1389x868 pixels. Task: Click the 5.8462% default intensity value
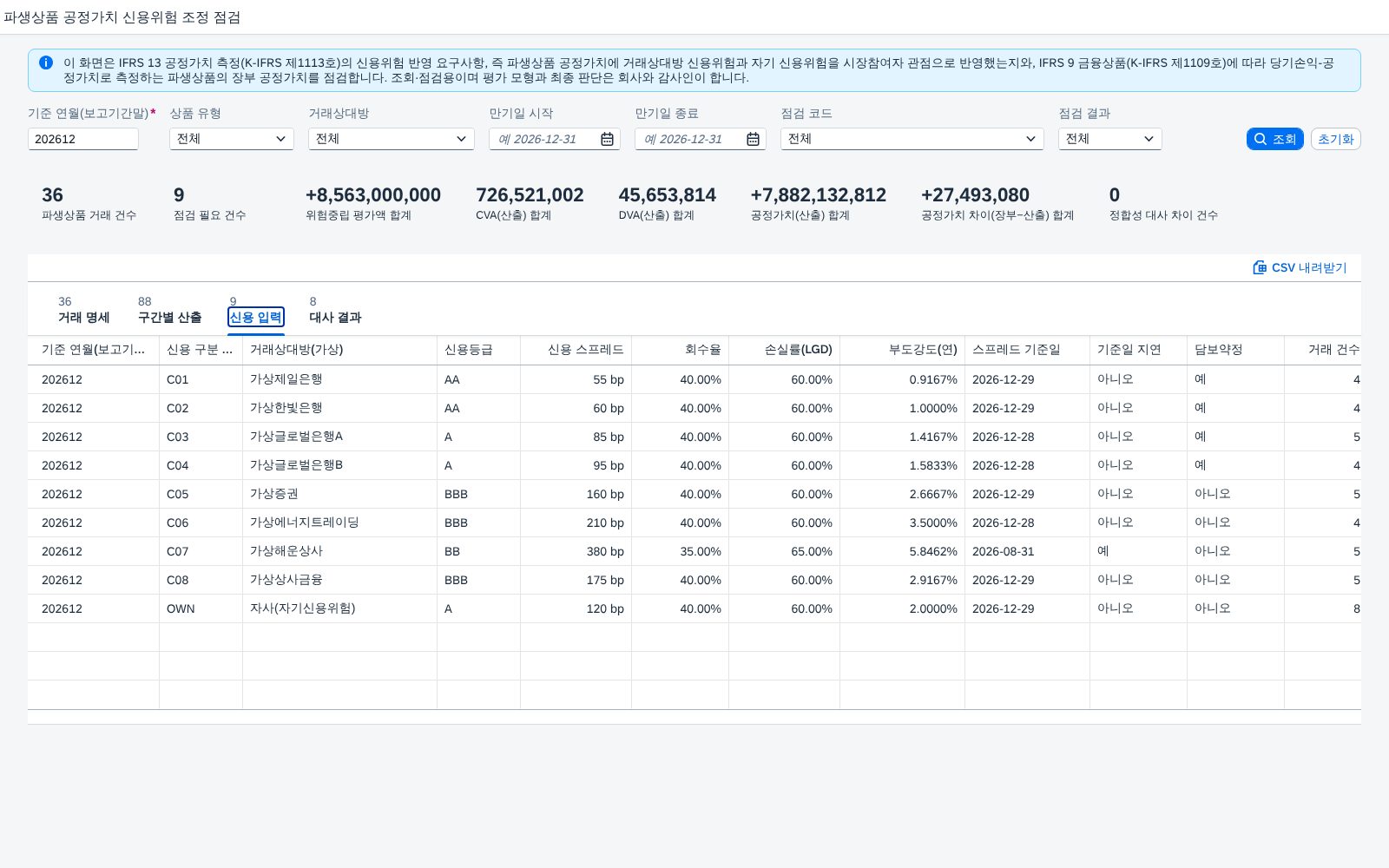click(933, 551)
